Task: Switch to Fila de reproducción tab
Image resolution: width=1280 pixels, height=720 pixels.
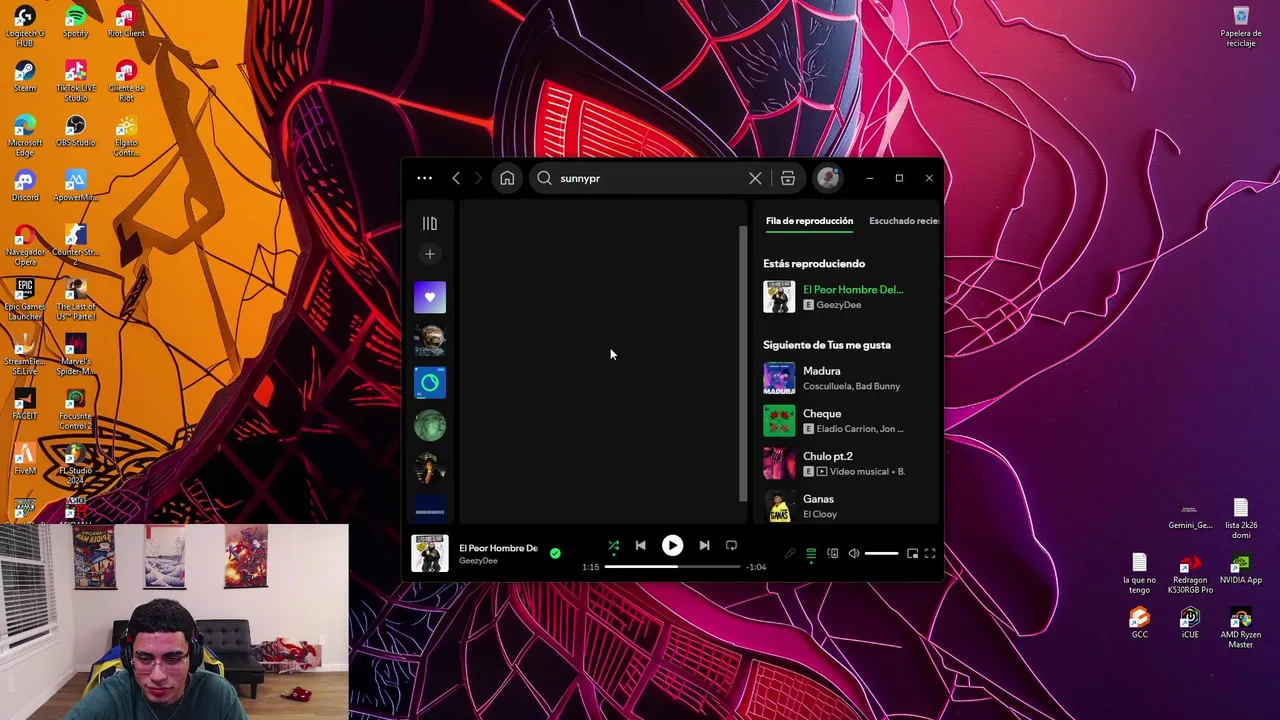Action: click(x=809, y=221)
